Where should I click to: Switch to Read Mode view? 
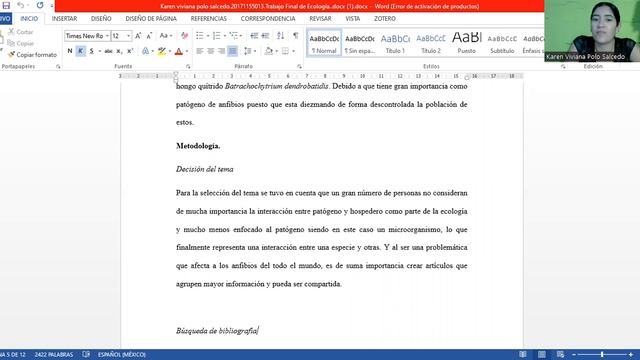point(523,354)
